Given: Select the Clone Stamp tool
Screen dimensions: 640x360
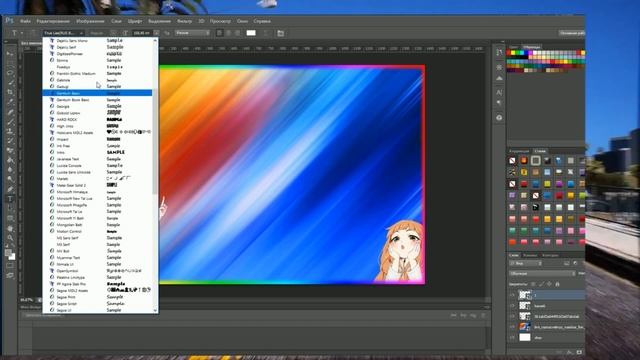Looking at the screenshot, I should [10, 131].
